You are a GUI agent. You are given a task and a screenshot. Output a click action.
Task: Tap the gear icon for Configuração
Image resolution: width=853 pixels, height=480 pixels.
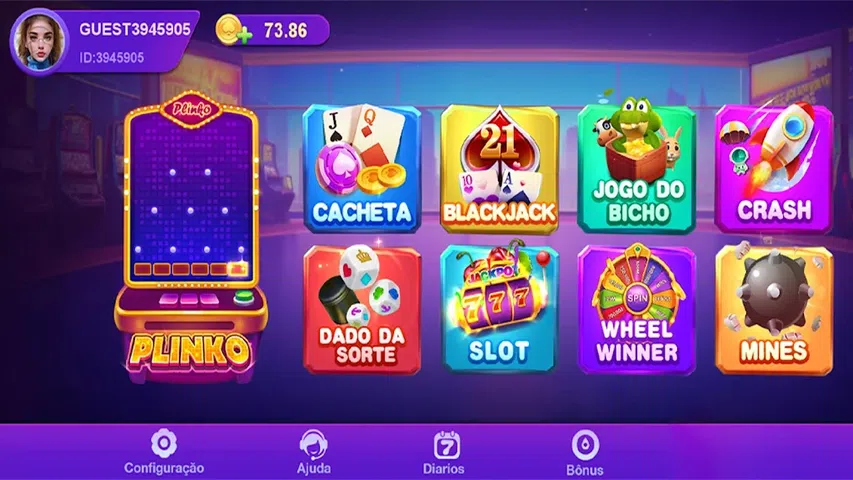click(x=164, y=444)
